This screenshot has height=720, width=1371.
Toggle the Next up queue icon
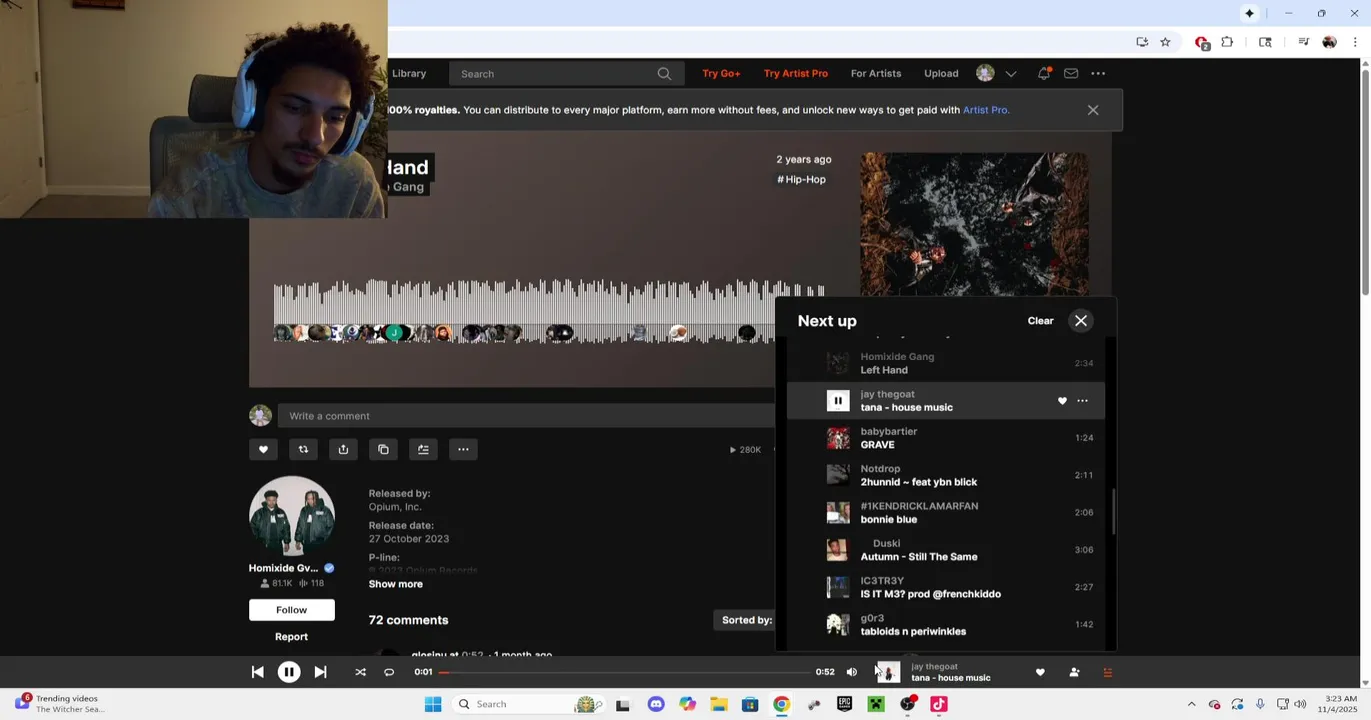1107,672
